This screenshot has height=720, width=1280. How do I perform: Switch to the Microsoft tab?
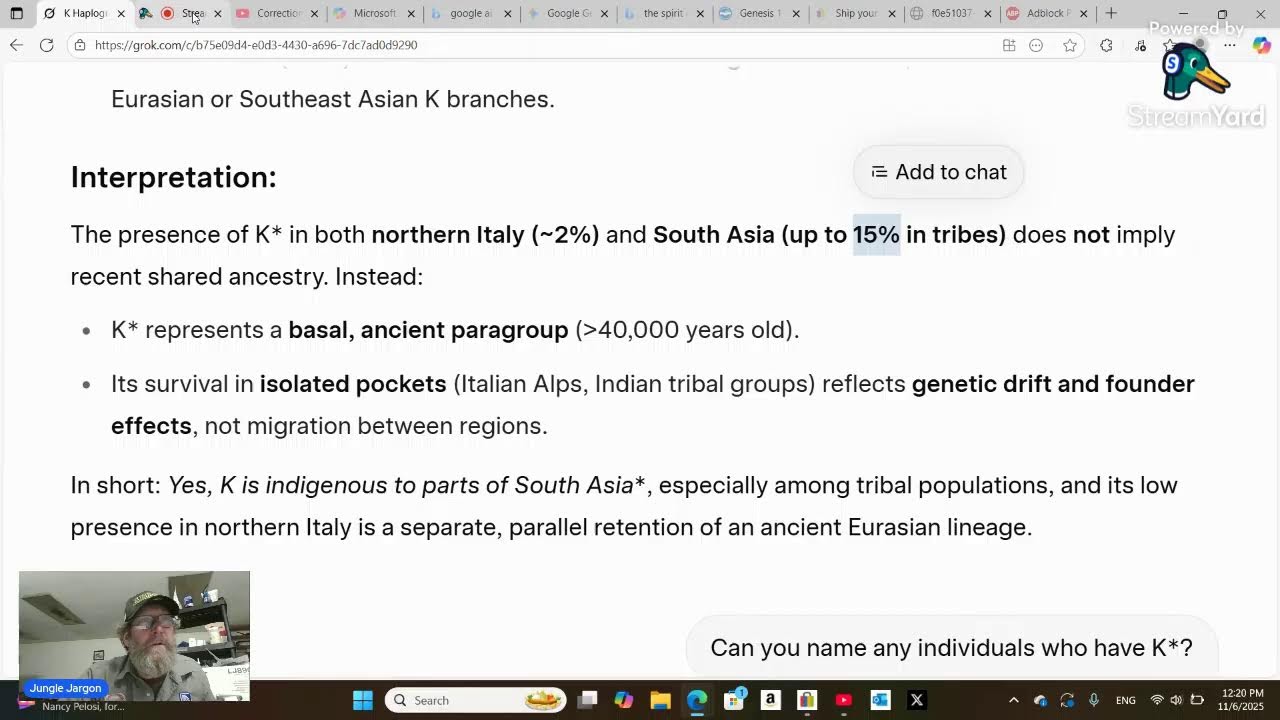click(x=374, y=13)
